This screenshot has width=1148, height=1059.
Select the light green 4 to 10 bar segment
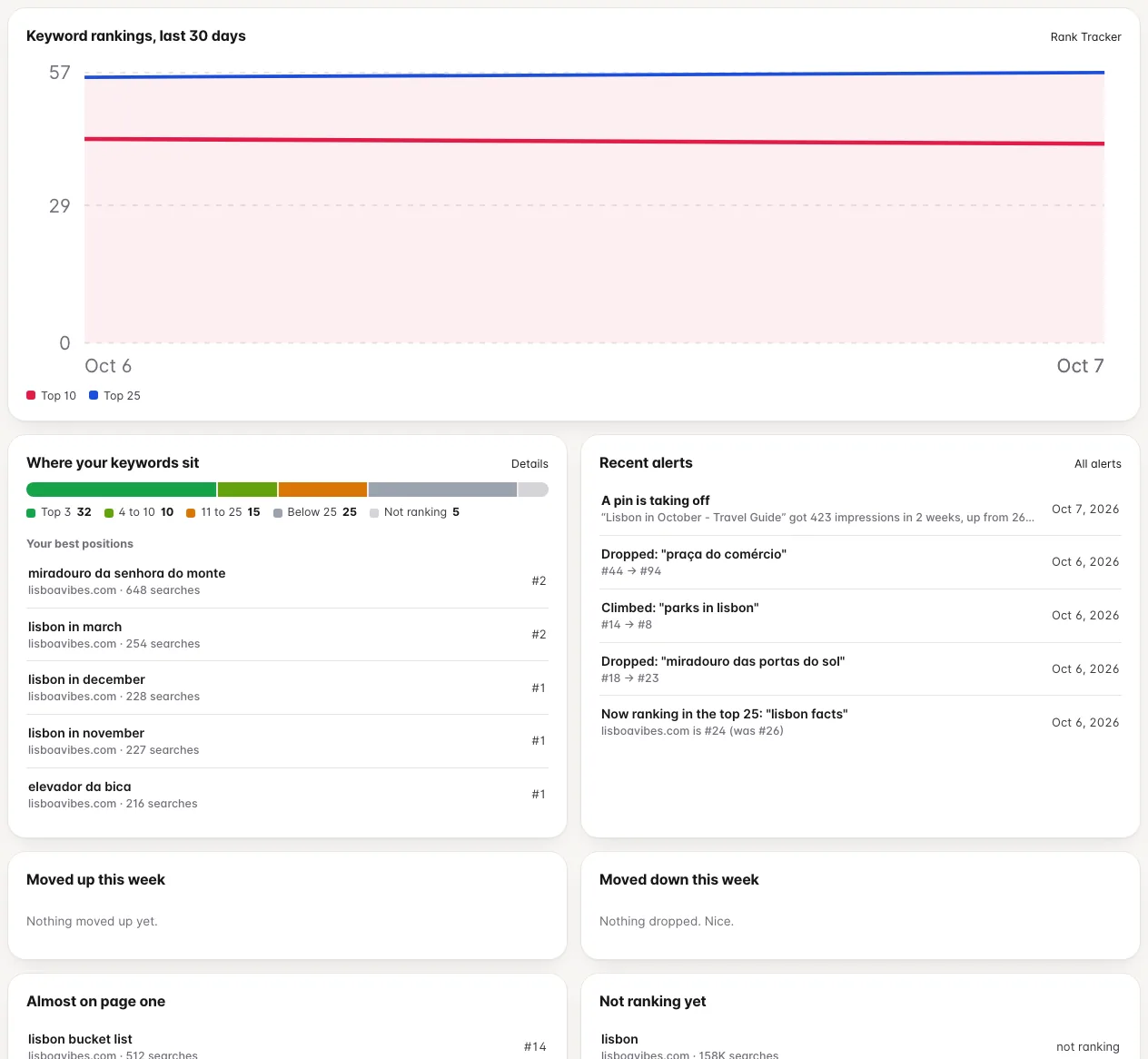(x=247, y=490)
